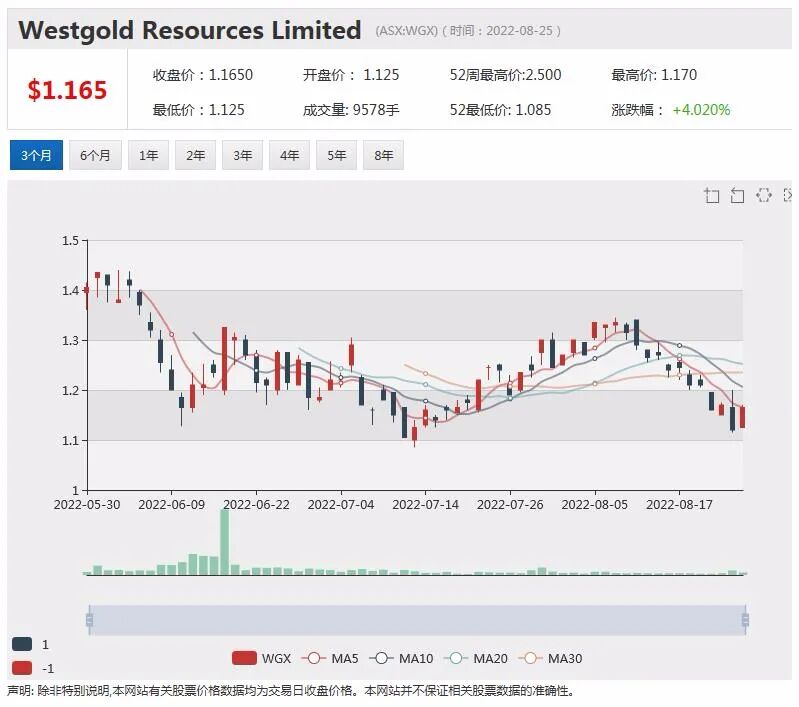Switch to the 4年 range tab
Image resolution: width=799 pixels, height=707 pixels.
pos(289,155)
